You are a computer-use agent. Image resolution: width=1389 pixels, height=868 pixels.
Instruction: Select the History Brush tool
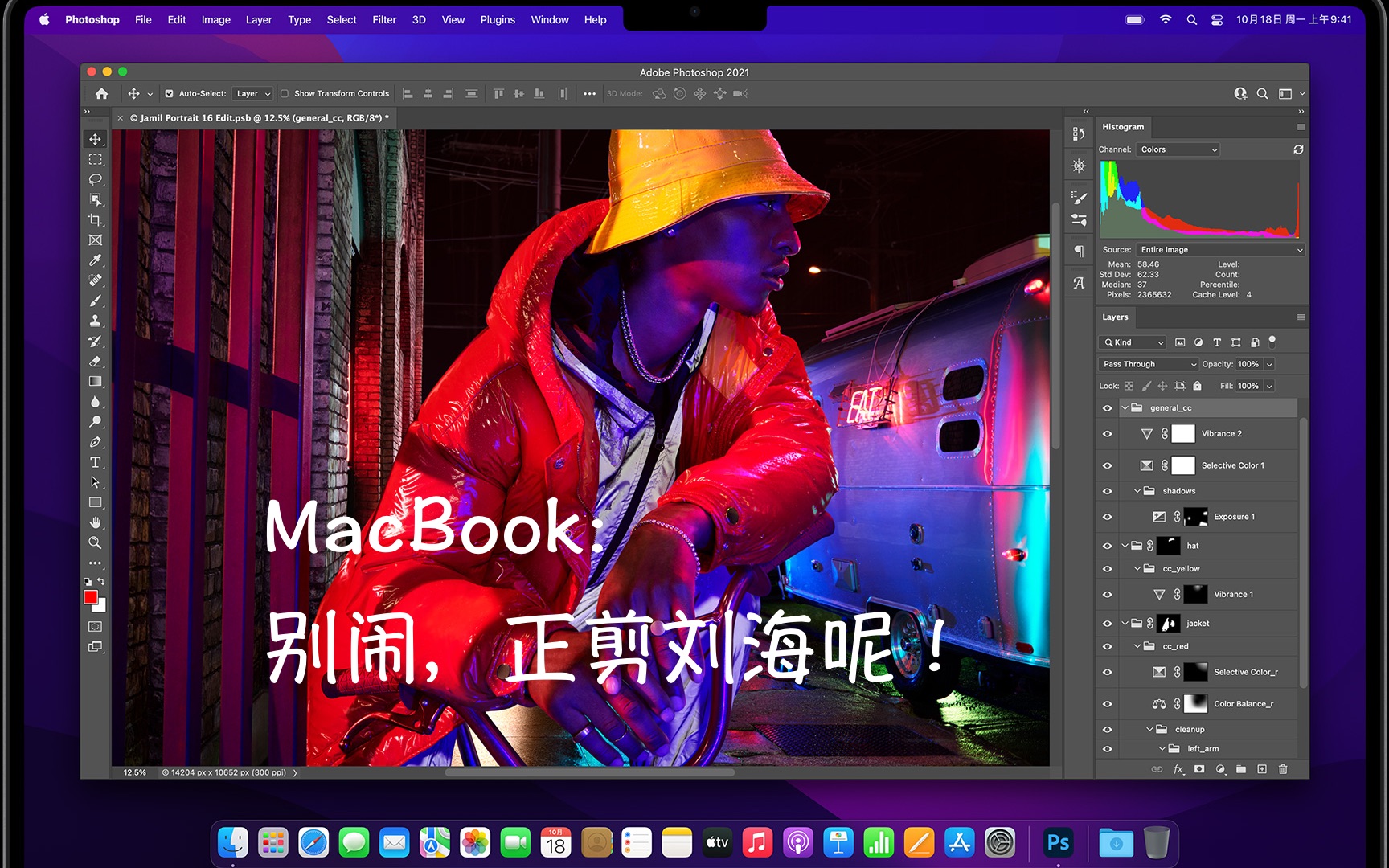pos(95,341)
